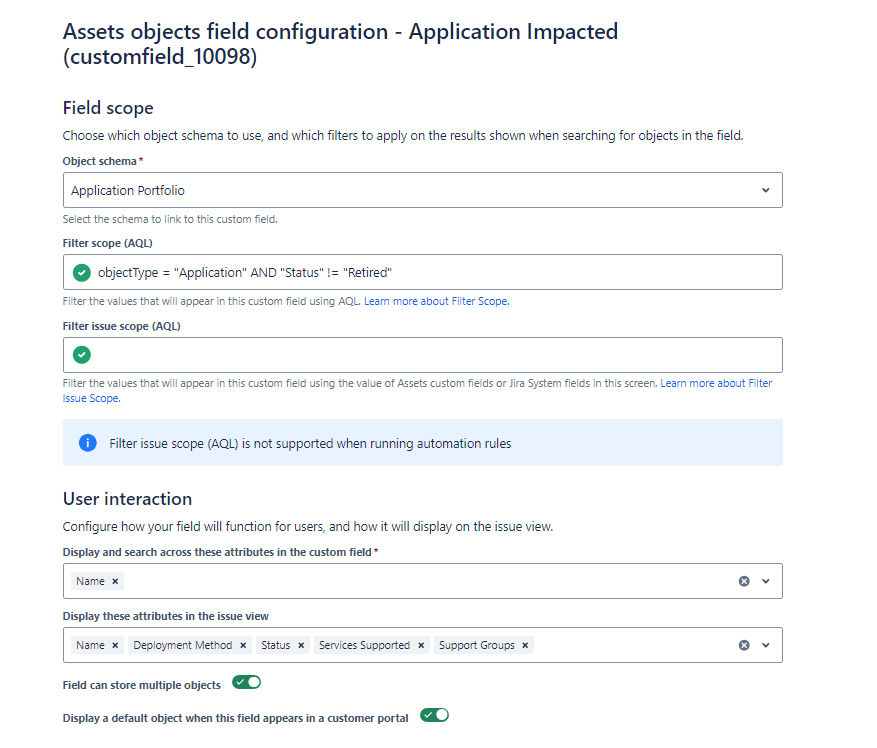Remove the Services Supported attribute tag

click(421, 646)
